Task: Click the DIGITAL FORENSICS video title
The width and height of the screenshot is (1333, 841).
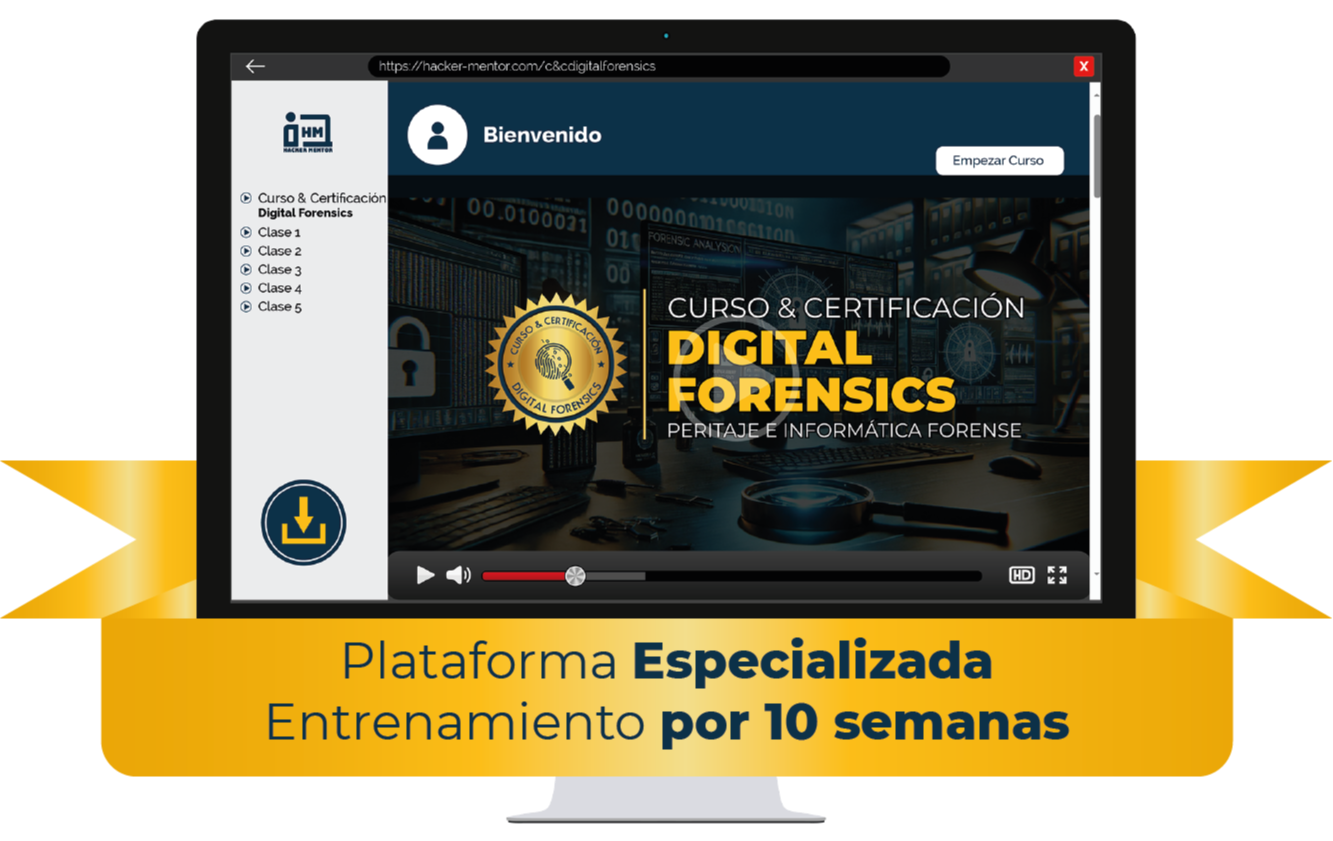Action: pos(811,372)
